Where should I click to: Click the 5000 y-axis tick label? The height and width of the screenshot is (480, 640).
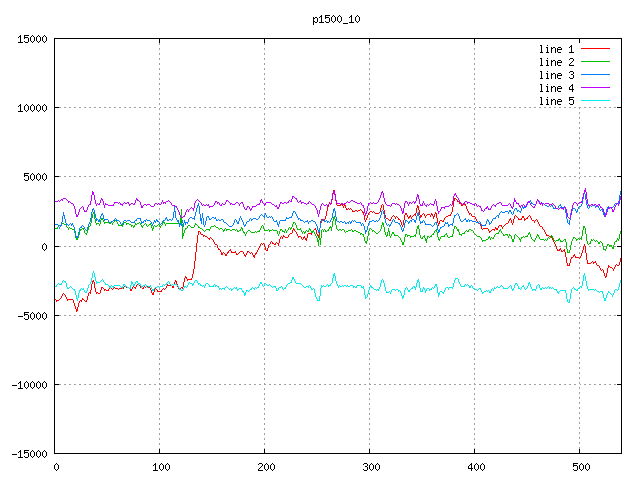click(35, 177)
